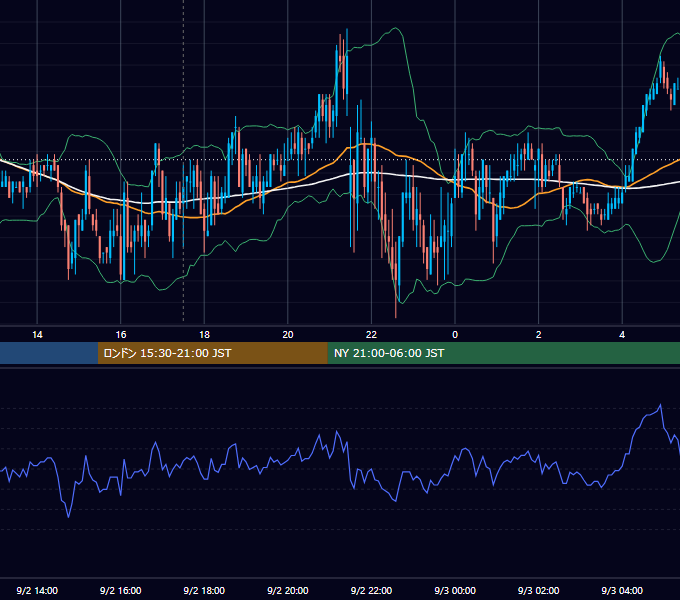Click the 9/3 02:00 time label

(538, 590)
